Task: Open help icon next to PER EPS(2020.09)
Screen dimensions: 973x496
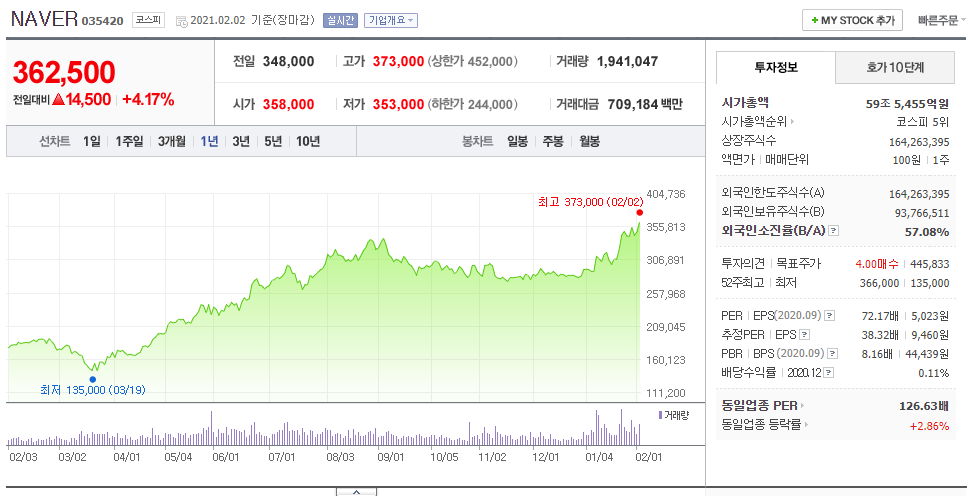Action: pyautogui.click(x=830, y=316)
